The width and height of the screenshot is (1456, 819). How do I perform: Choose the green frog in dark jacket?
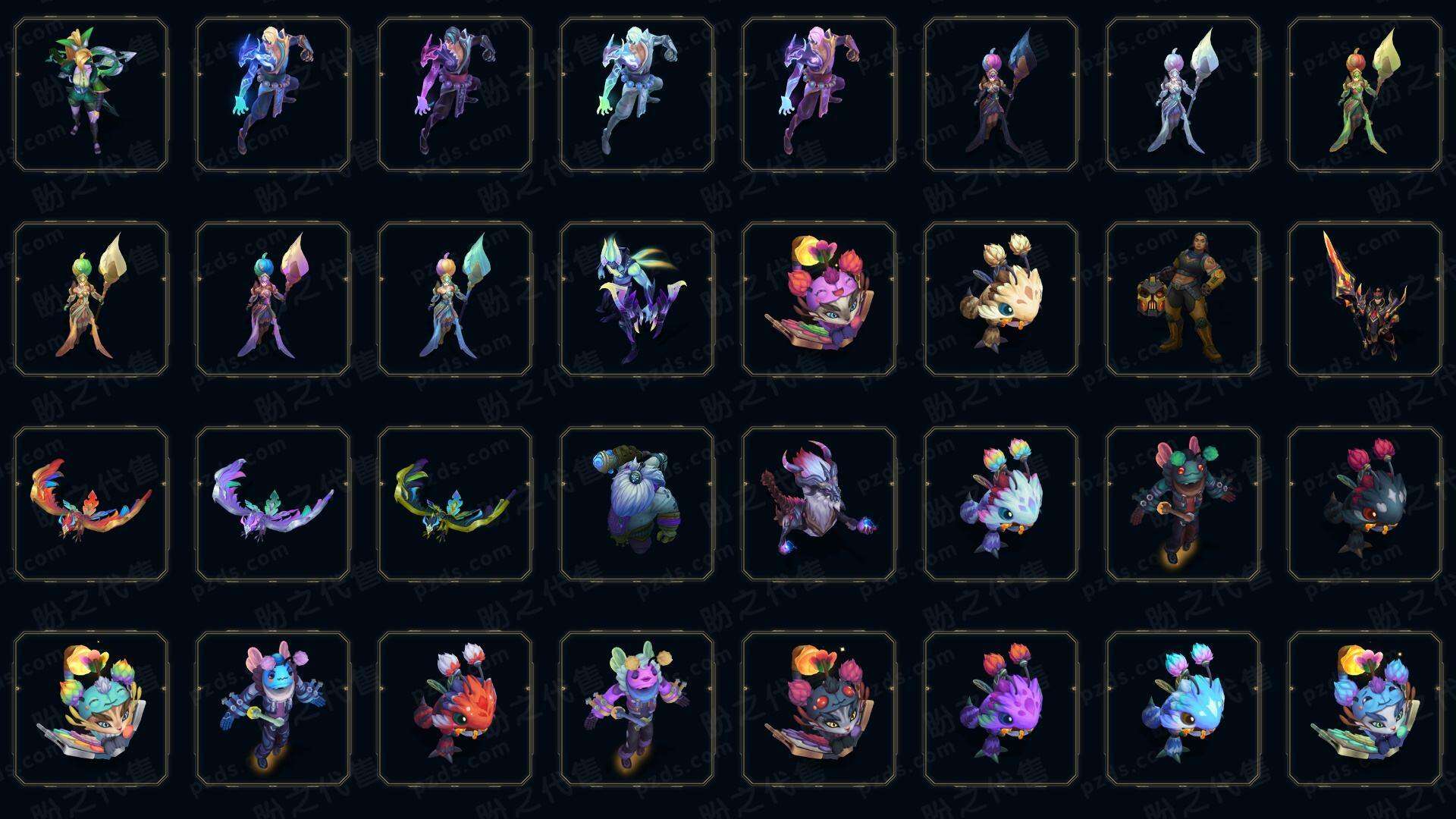pyautogui.click(x=1183, y=504)
